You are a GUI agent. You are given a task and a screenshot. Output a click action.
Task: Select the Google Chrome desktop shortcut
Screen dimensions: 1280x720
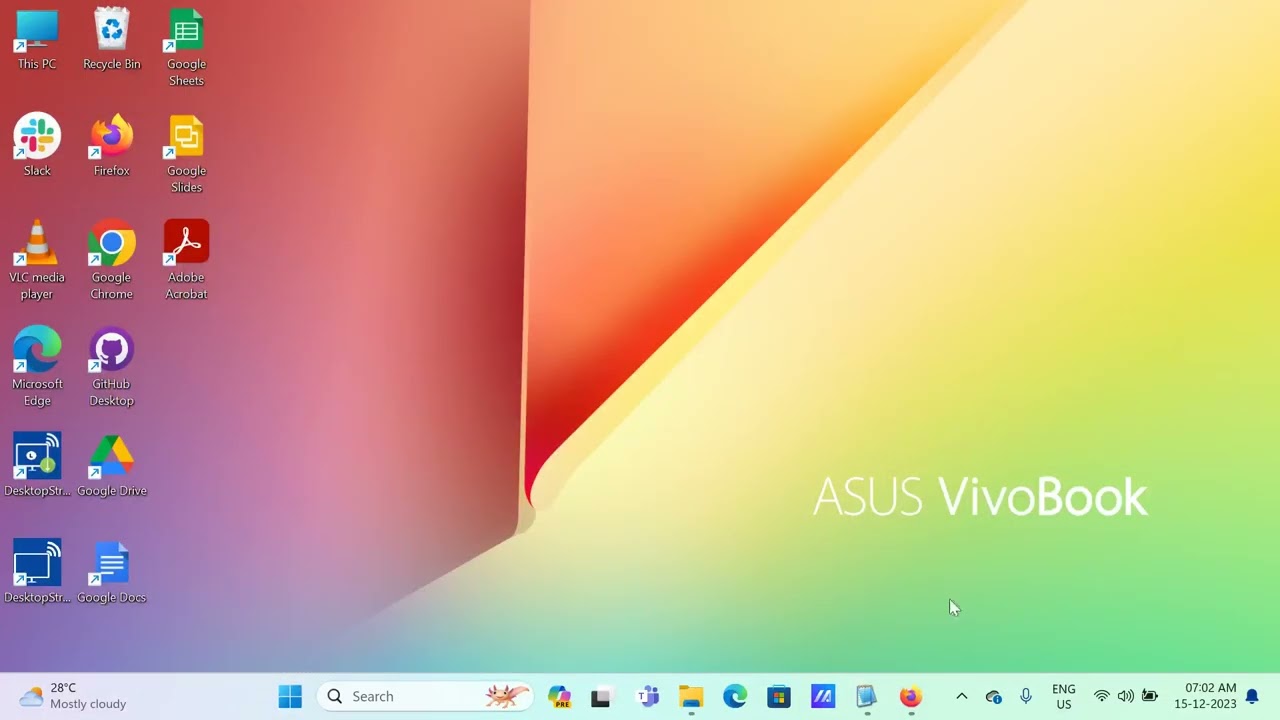[112, 261]
